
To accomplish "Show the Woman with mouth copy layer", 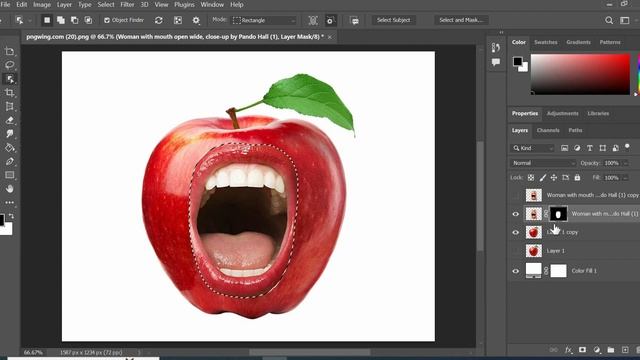I will [x=516, y=195].
